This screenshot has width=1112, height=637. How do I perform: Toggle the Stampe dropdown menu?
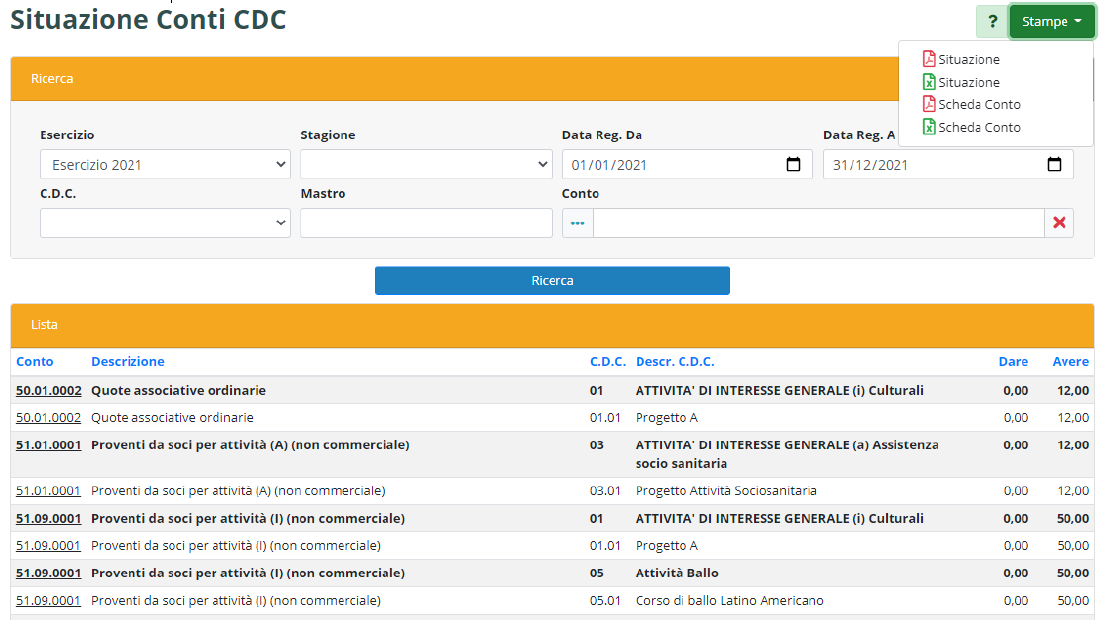(1052, 21)
